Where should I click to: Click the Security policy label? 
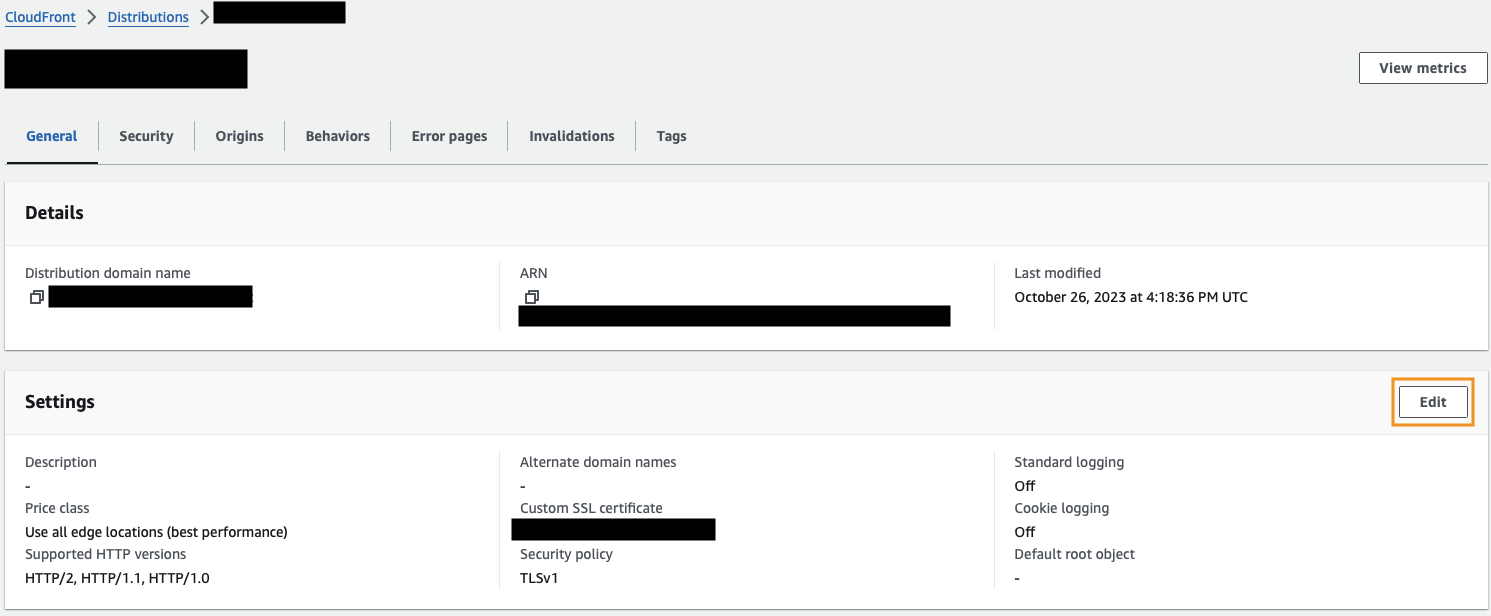click(566, 554)
